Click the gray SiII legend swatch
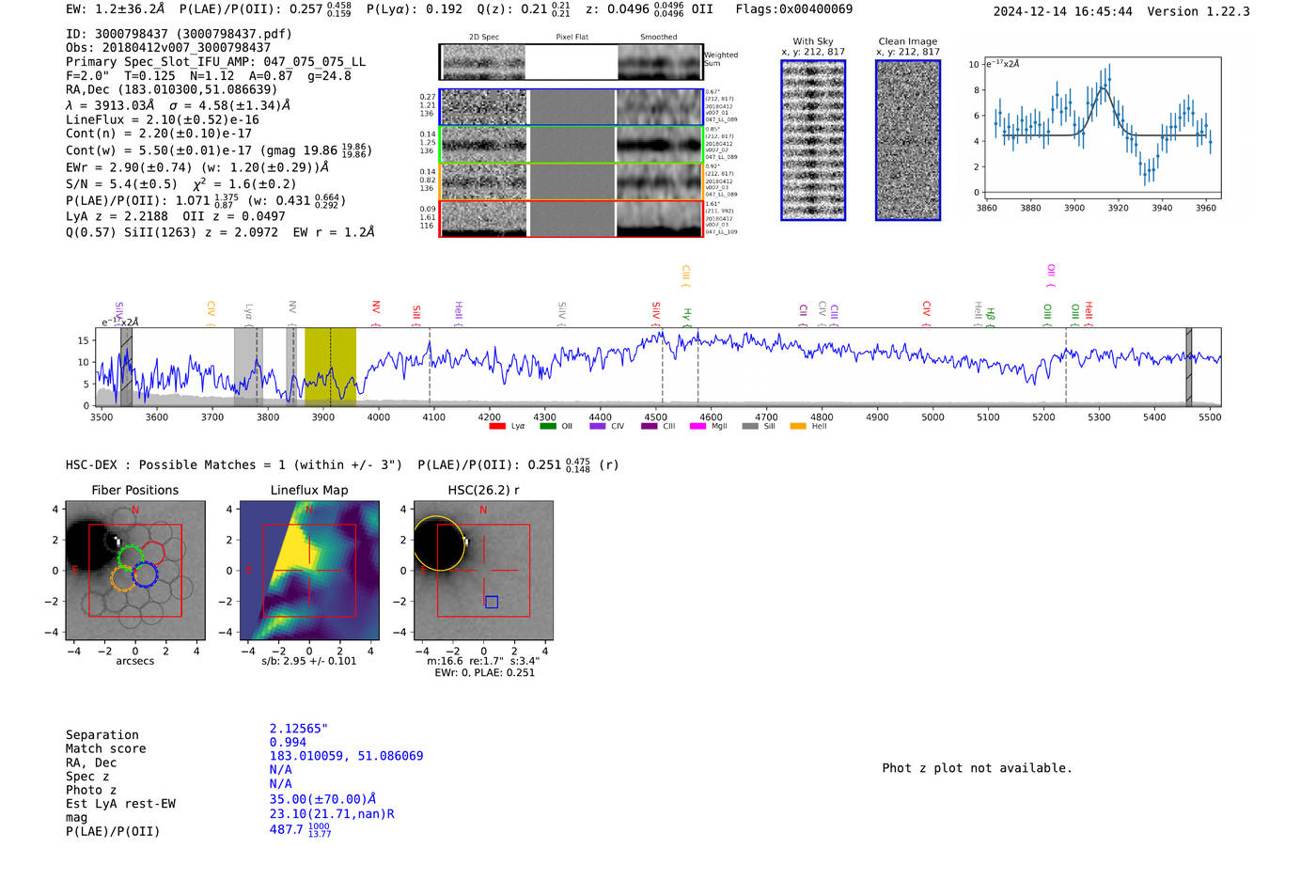Image resolution: width=1316 pixels, height=896 pixels. coord(749,427)
